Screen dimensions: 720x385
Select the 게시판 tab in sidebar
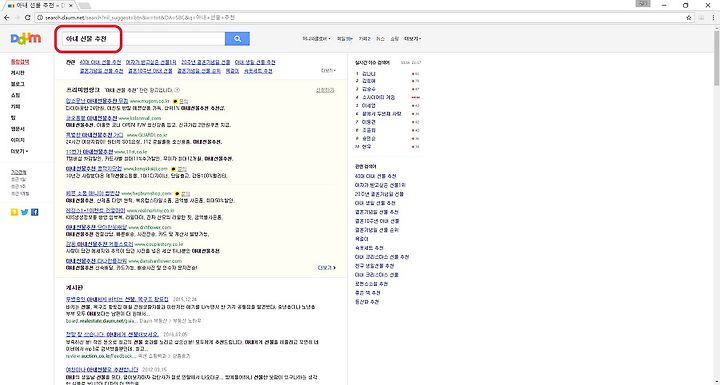(x=18, y=73)
